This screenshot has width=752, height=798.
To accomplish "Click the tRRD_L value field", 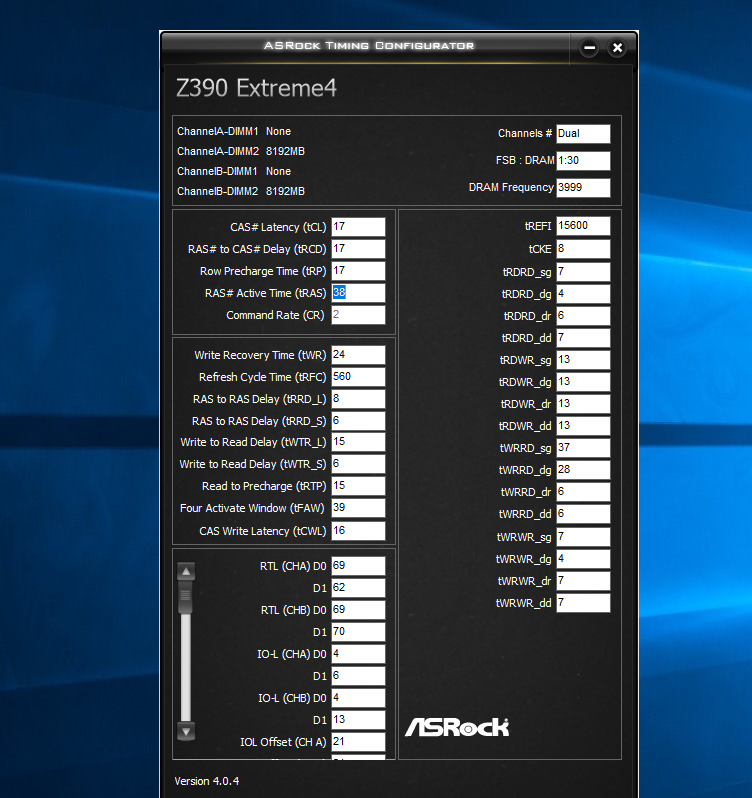I will pos(358,399).
